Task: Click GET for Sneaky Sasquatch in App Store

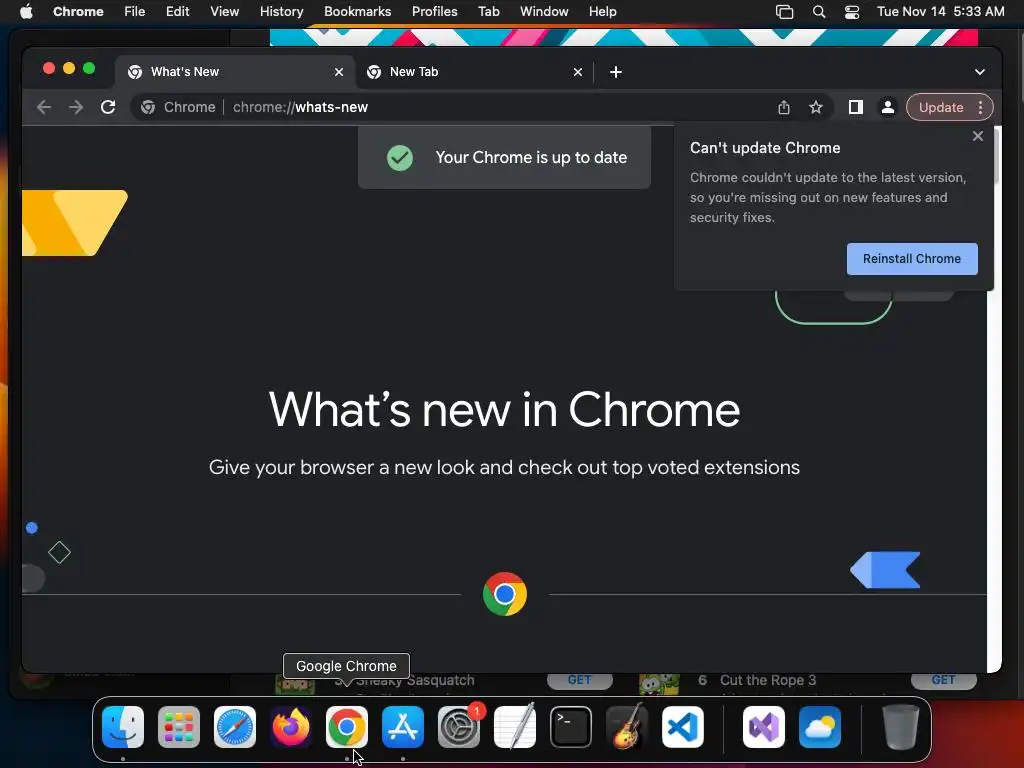Action: 579,680
